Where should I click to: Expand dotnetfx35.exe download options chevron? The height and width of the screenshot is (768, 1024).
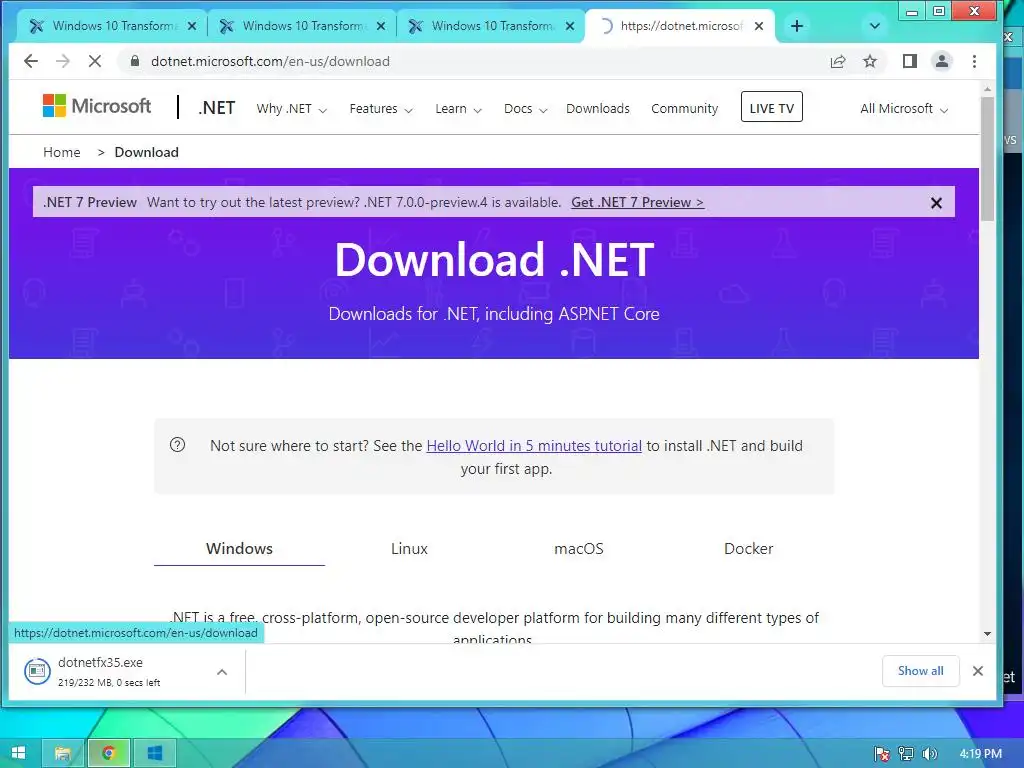point(222,671)
